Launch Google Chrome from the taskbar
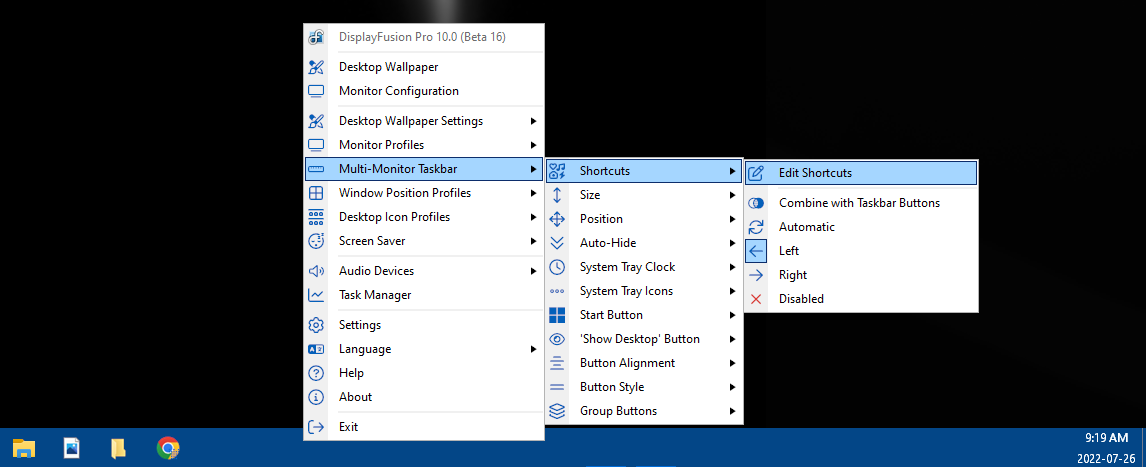The image size is (1146, 467). click(168, 447)
